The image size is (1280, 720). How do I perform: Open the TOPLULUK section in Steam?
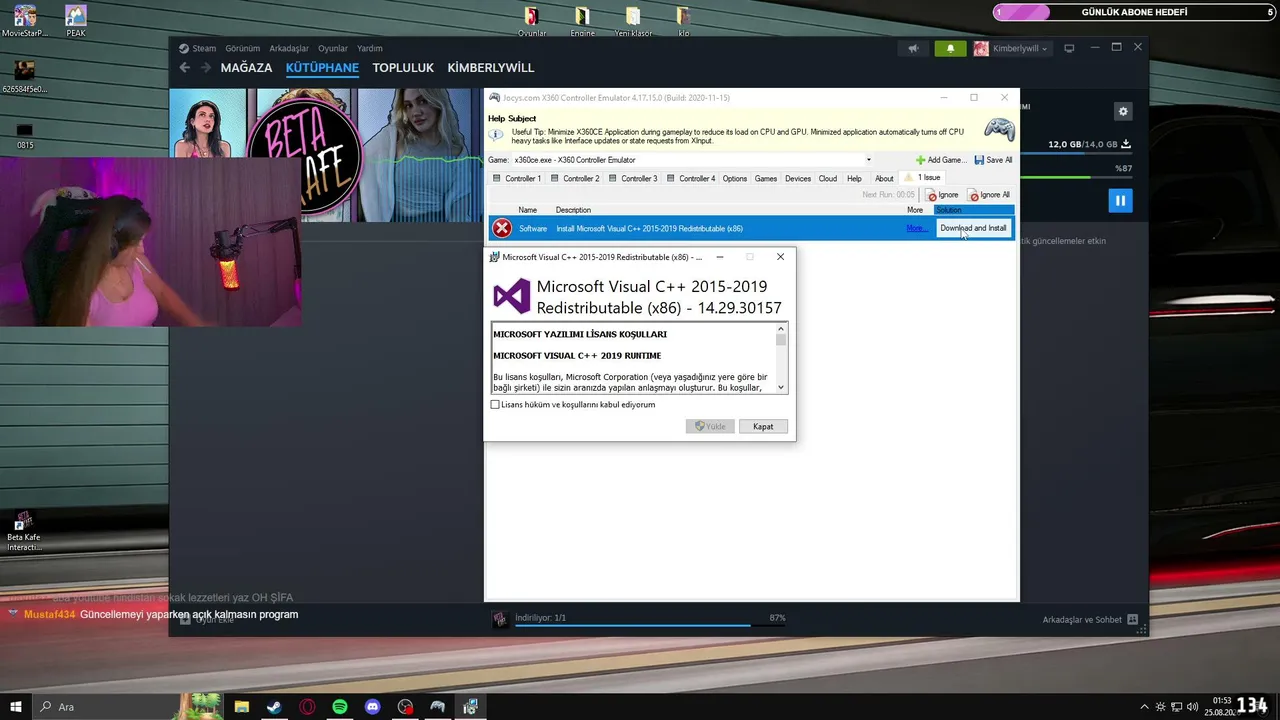(403, 68)
